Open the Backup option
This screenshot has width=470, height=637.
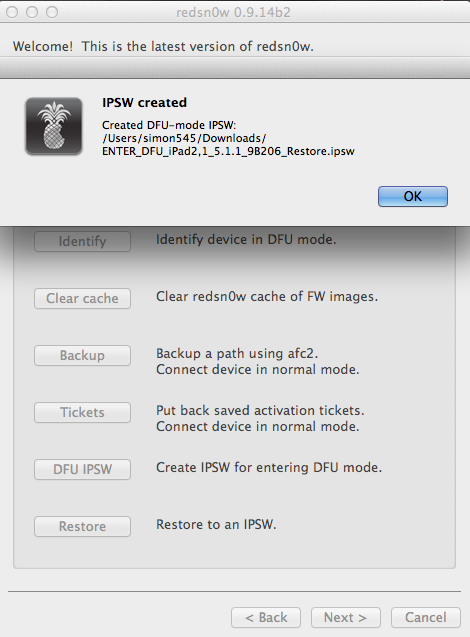pyautogui.click(x=82, y=355)
